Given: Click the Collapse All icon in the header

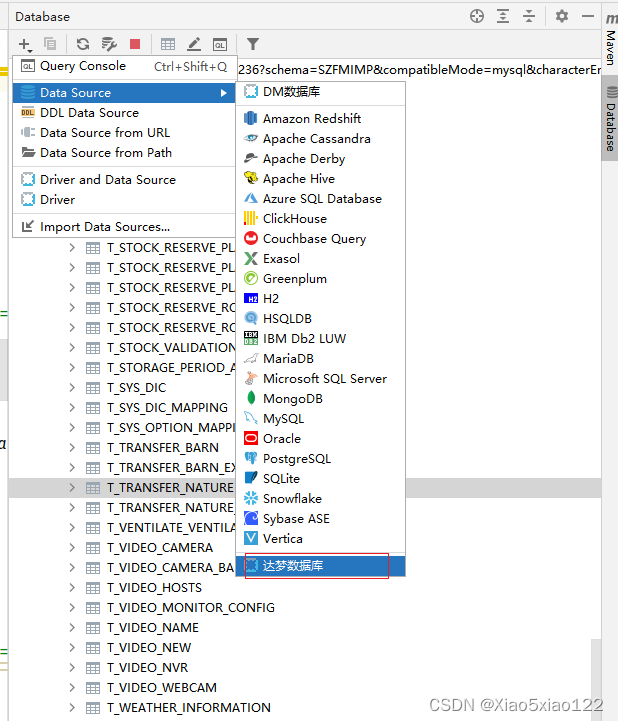Looking at the screenshot, I should [x=529, y=17].
